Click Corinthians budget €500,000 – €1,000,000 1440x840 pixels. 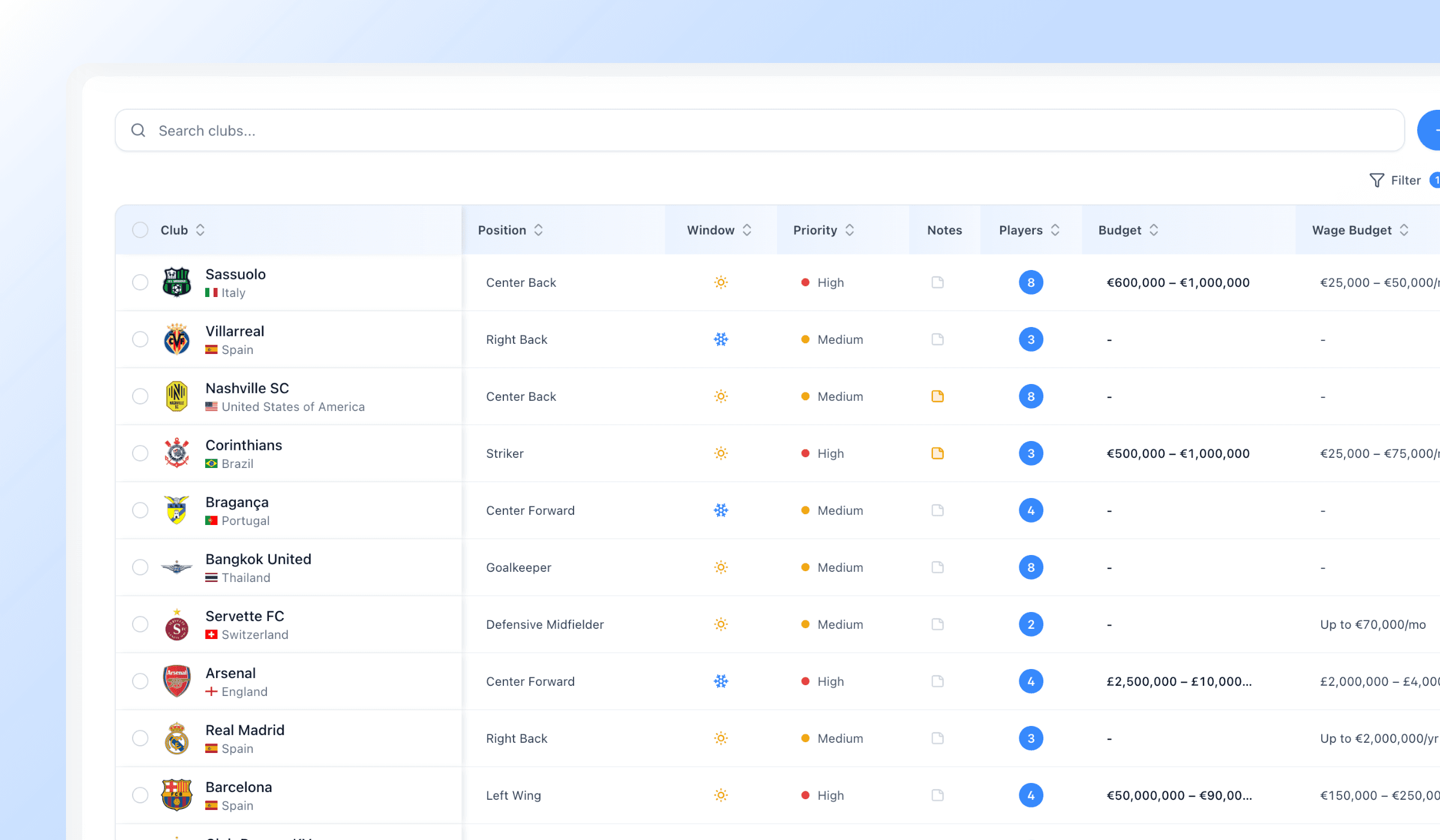tap(1178, 453)
